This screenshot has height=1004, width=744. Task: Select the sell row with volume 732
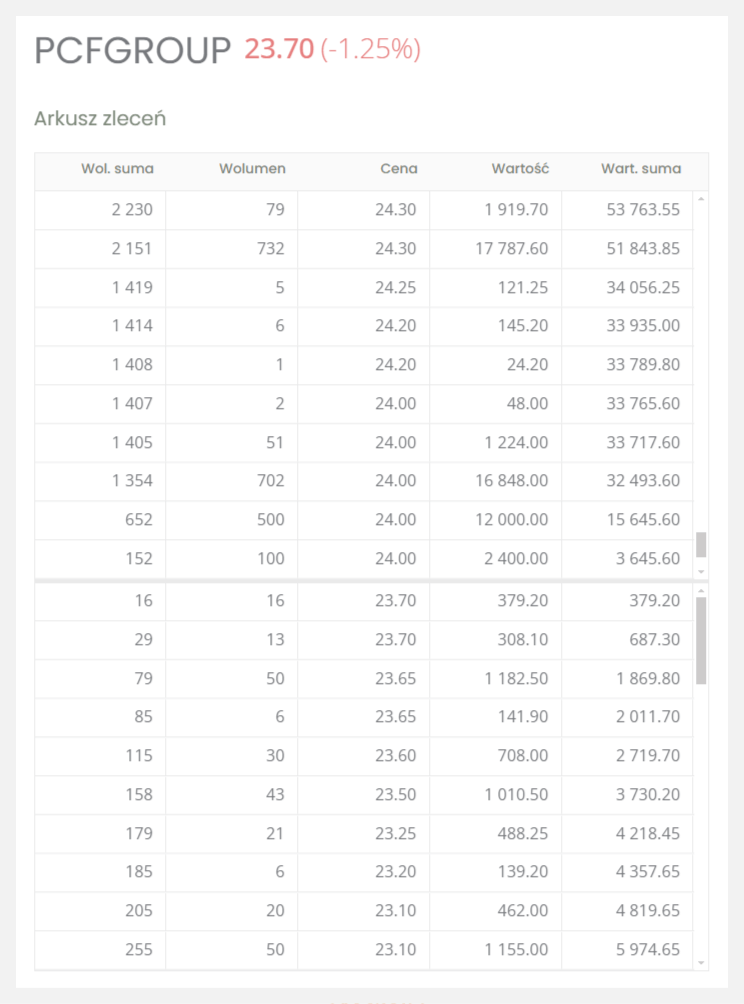[364, 249]
